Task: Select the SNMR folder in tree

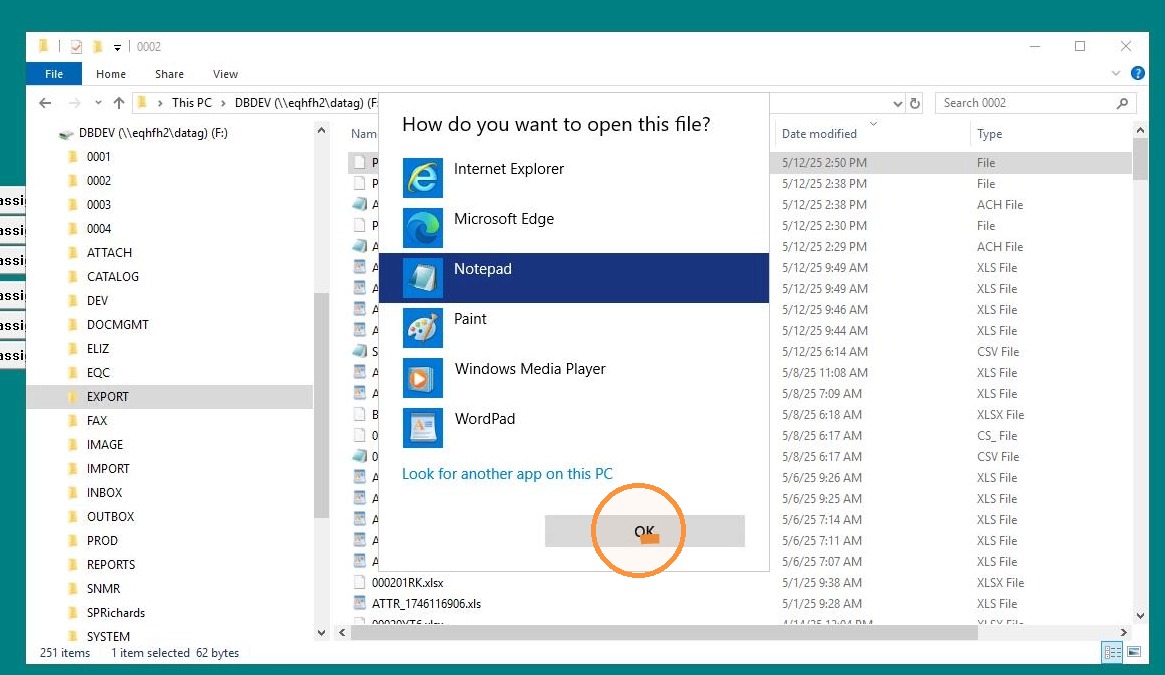Action: click(103, 589)
